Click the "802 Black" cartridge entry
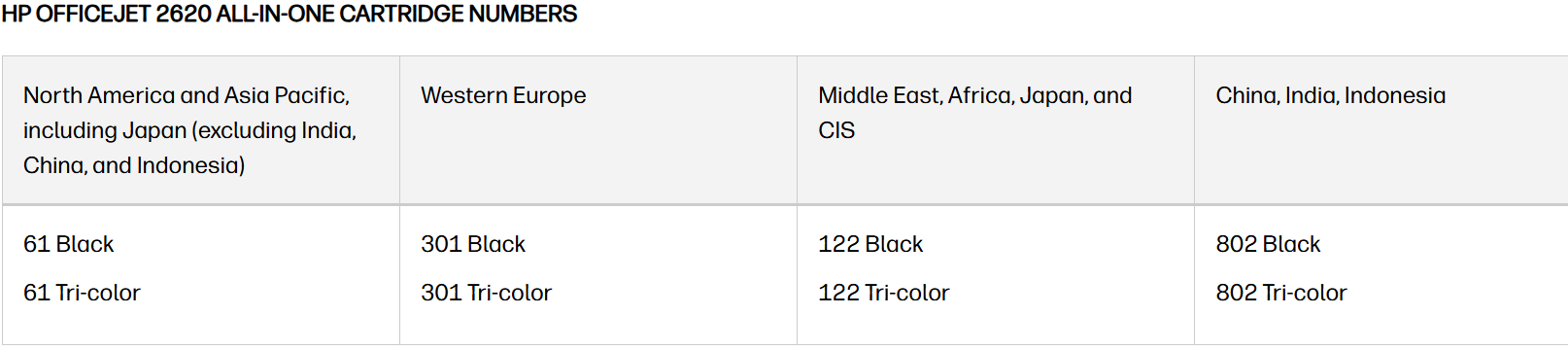This screenshot has width=1568, height=350. [x=1268, y=244]
